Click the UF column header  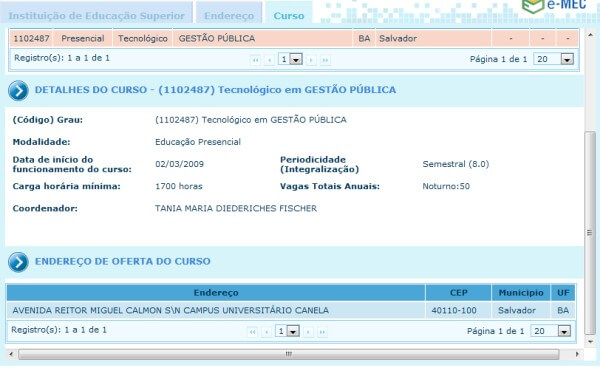point(563,293)
